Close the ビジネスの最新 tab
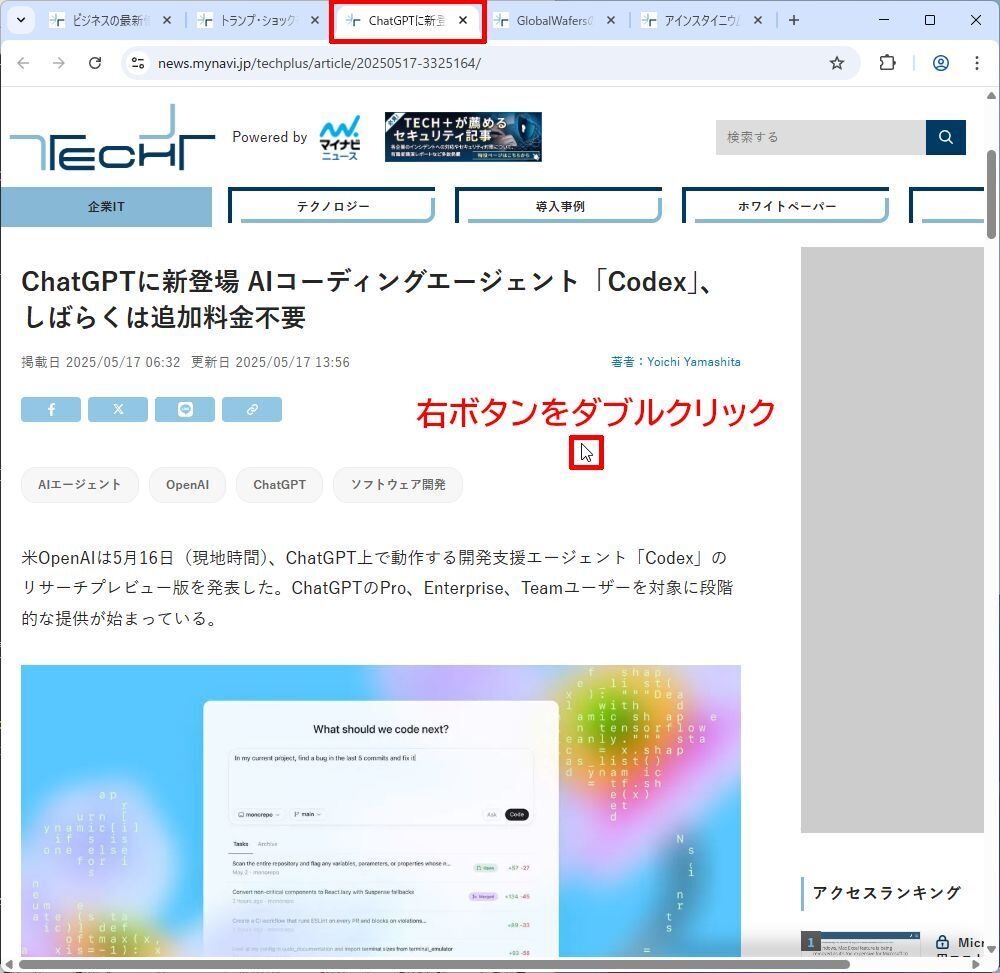 (166, 20)
